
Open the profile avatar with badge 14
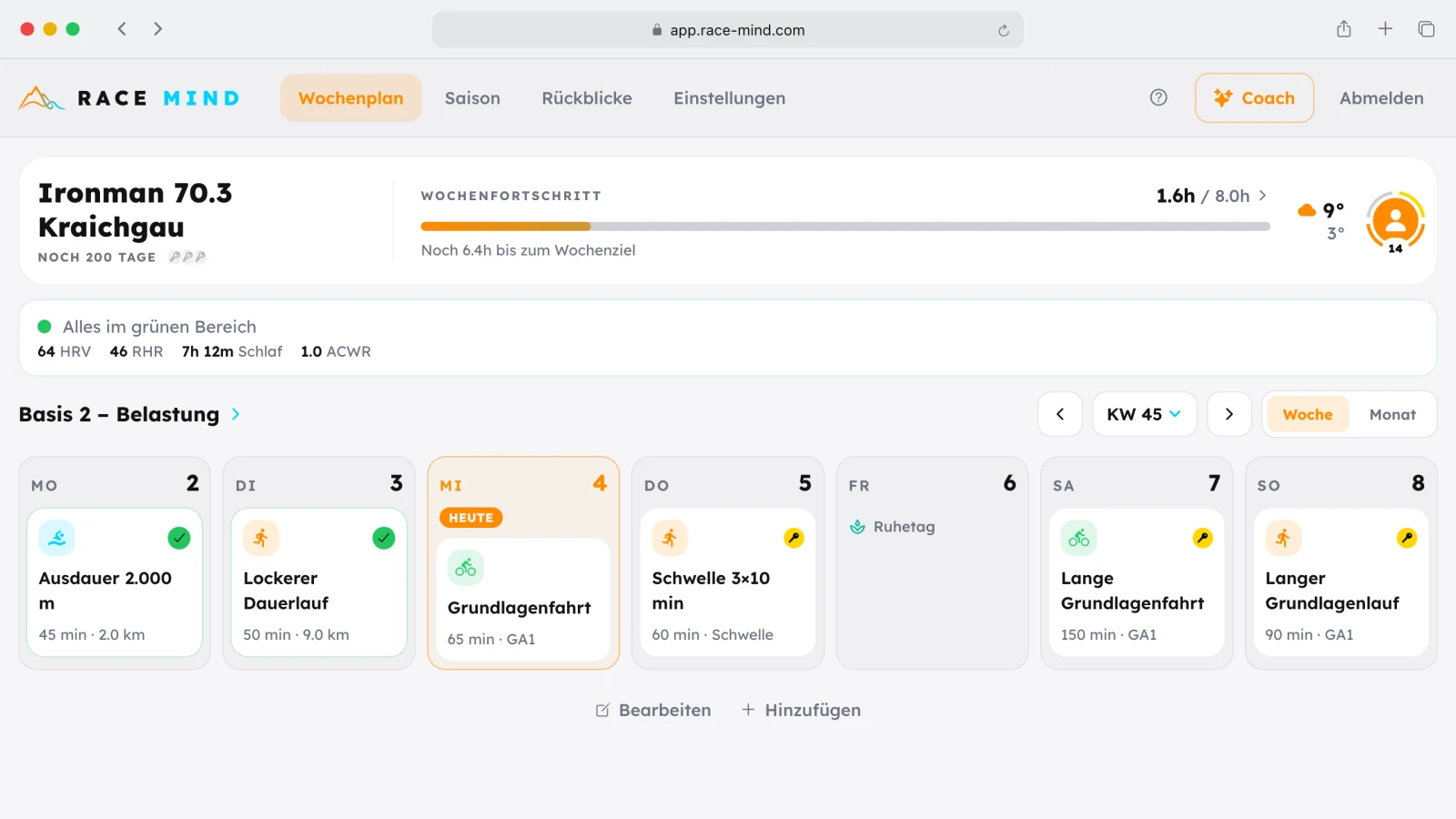(x=1395, y=221)
